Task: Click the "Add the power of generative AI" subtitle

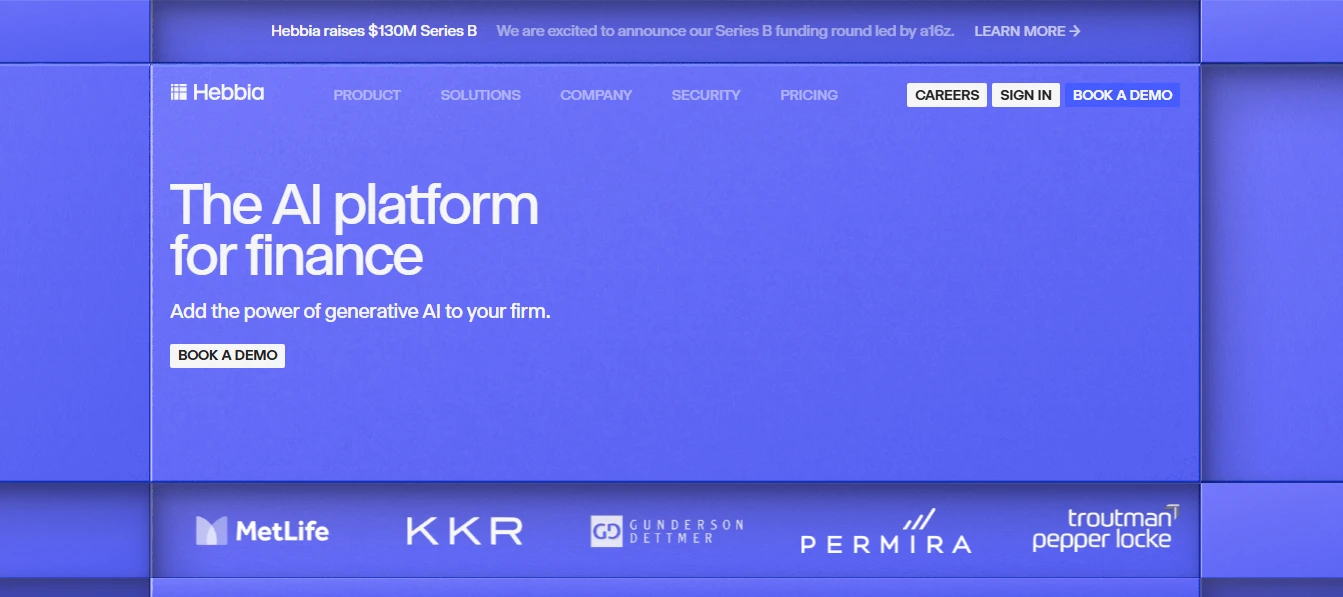Action: coord(360,311)
